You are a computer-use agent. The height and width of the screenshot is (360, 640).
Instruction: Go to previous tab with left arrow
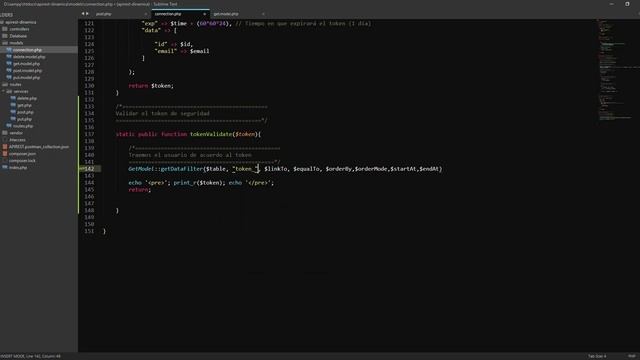point(83,13)
